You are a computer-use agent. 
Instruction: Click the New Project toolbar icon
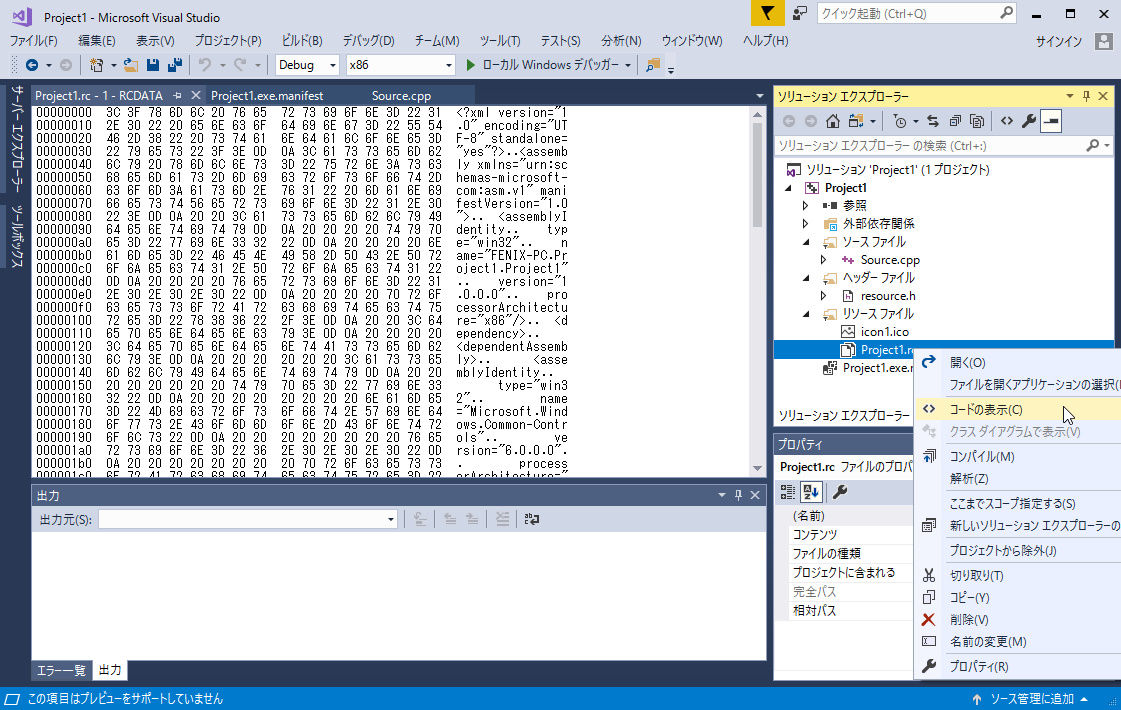coord(97,65)
